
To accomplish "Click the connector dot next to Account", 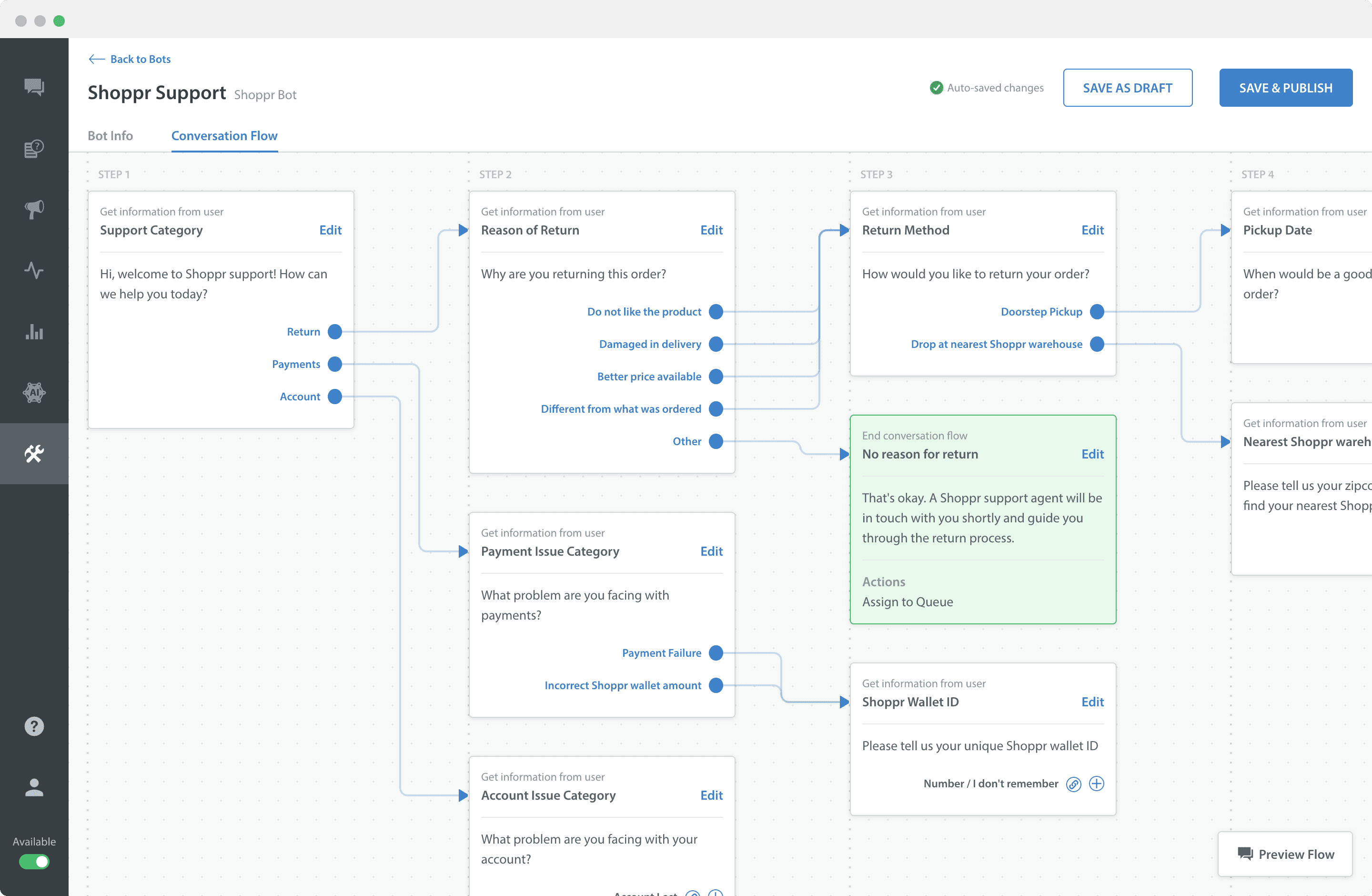I will [335, 396].
